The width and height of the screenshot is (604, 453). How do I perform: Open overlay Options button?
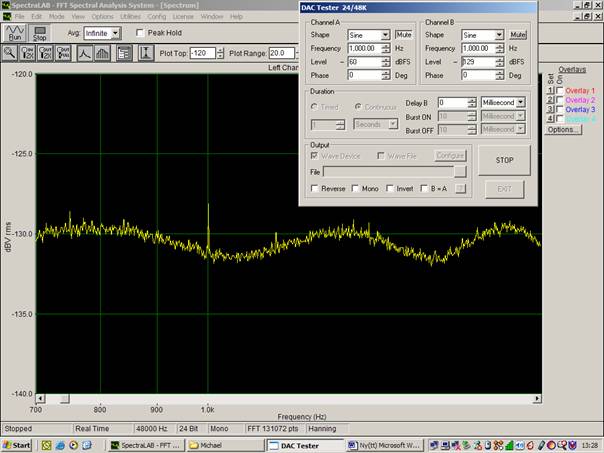coord(563,130)
